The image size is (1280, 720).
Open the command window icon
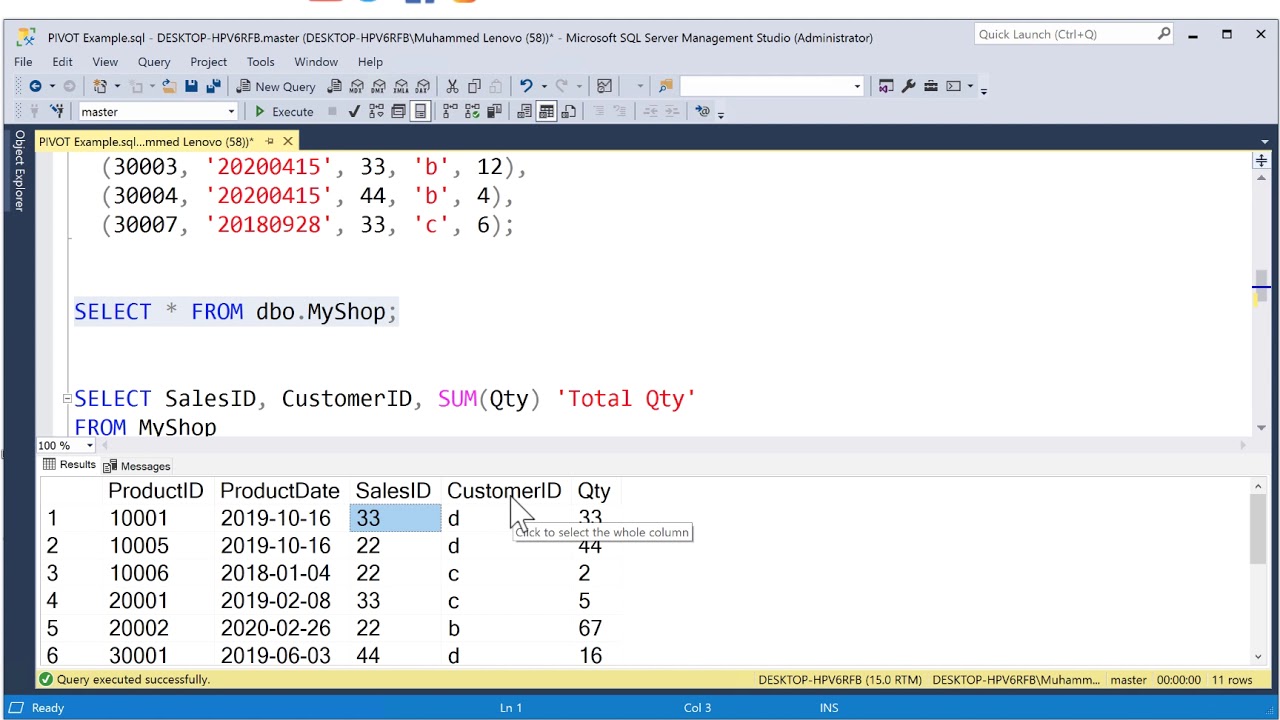(x=953, y=86)
